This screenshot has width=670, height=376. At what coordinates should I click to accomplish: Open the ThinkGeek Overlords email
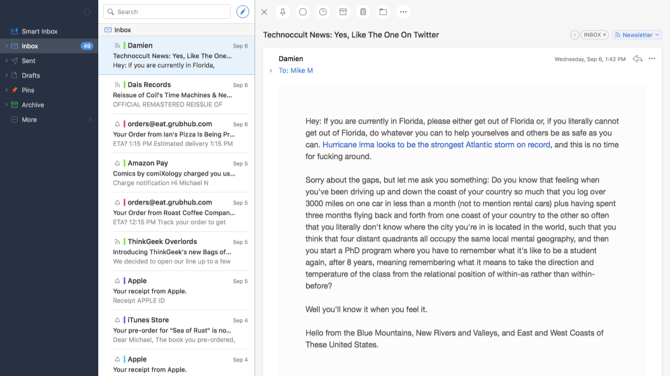(x=176, y=252)
